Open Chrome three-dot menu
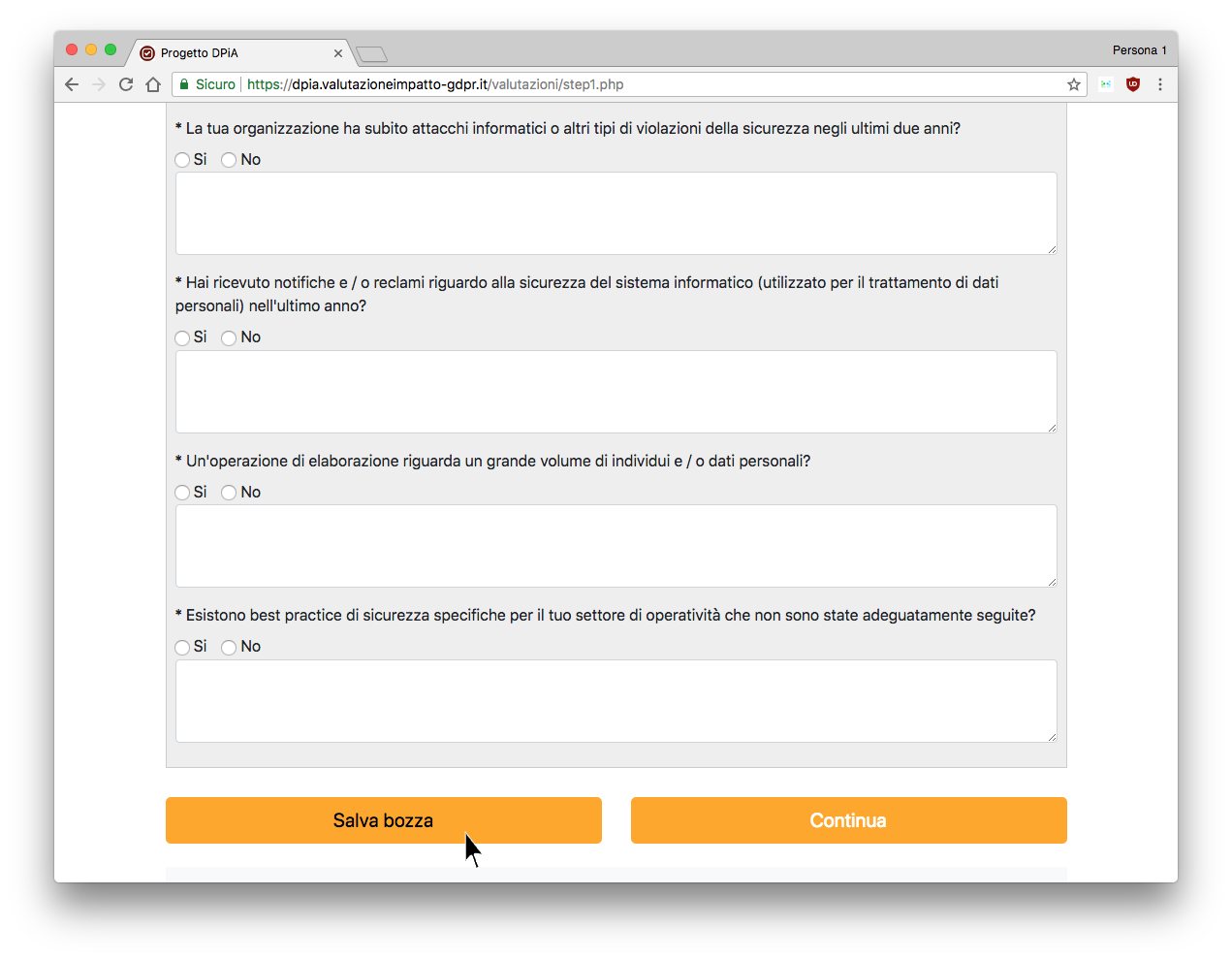 1160,84
